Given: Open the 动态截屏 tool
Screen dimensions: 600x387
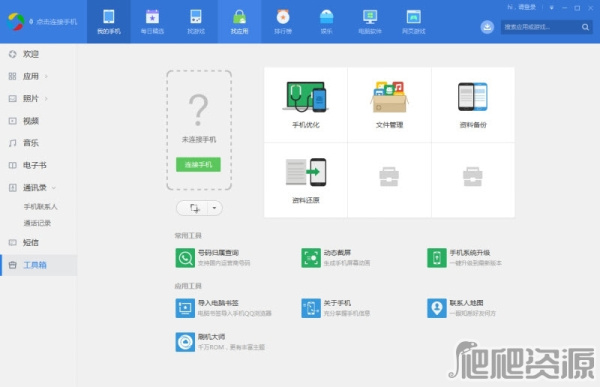Looking at the screenshot, I should tap(336, 258).
